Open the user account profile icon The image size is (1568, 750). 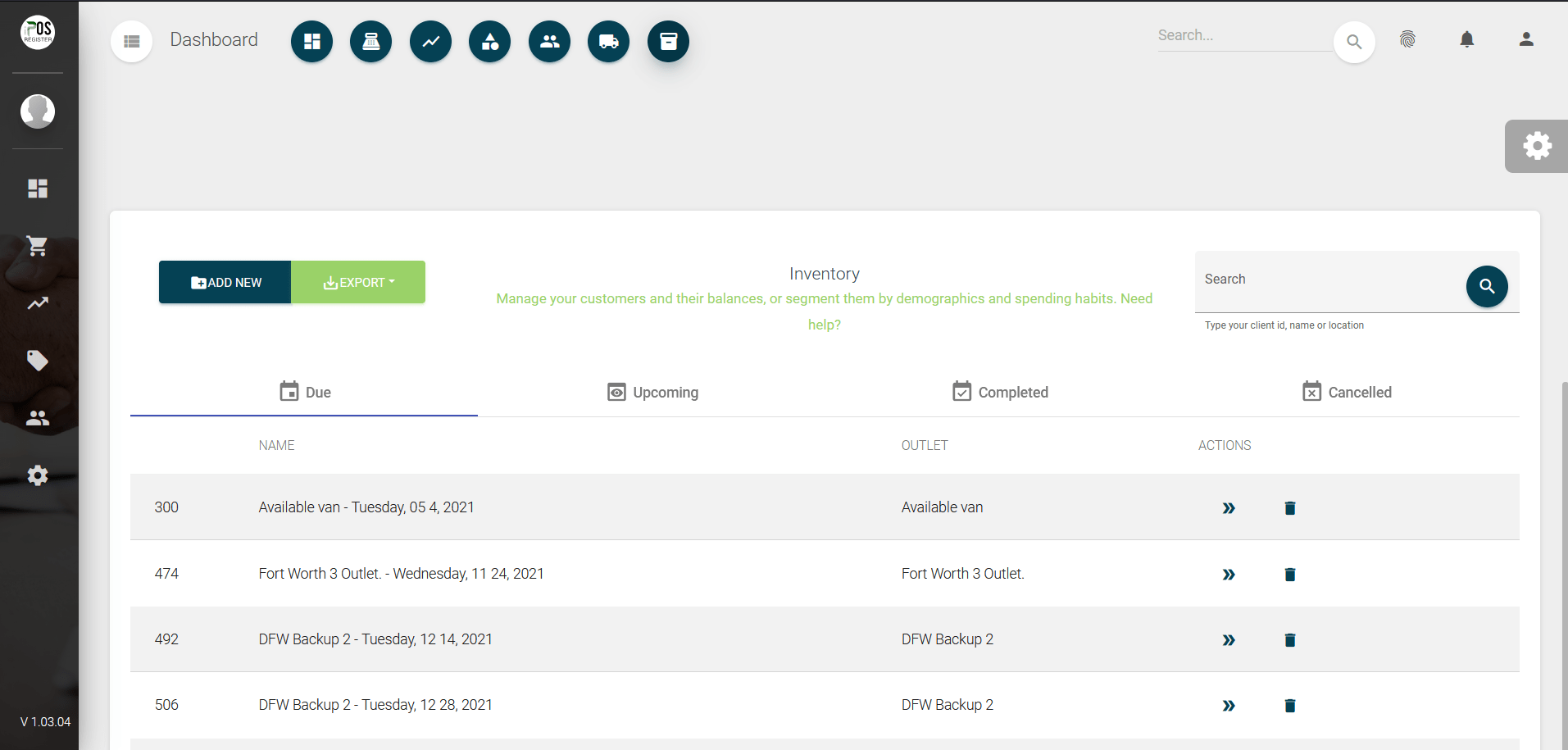click(1525, 39)
